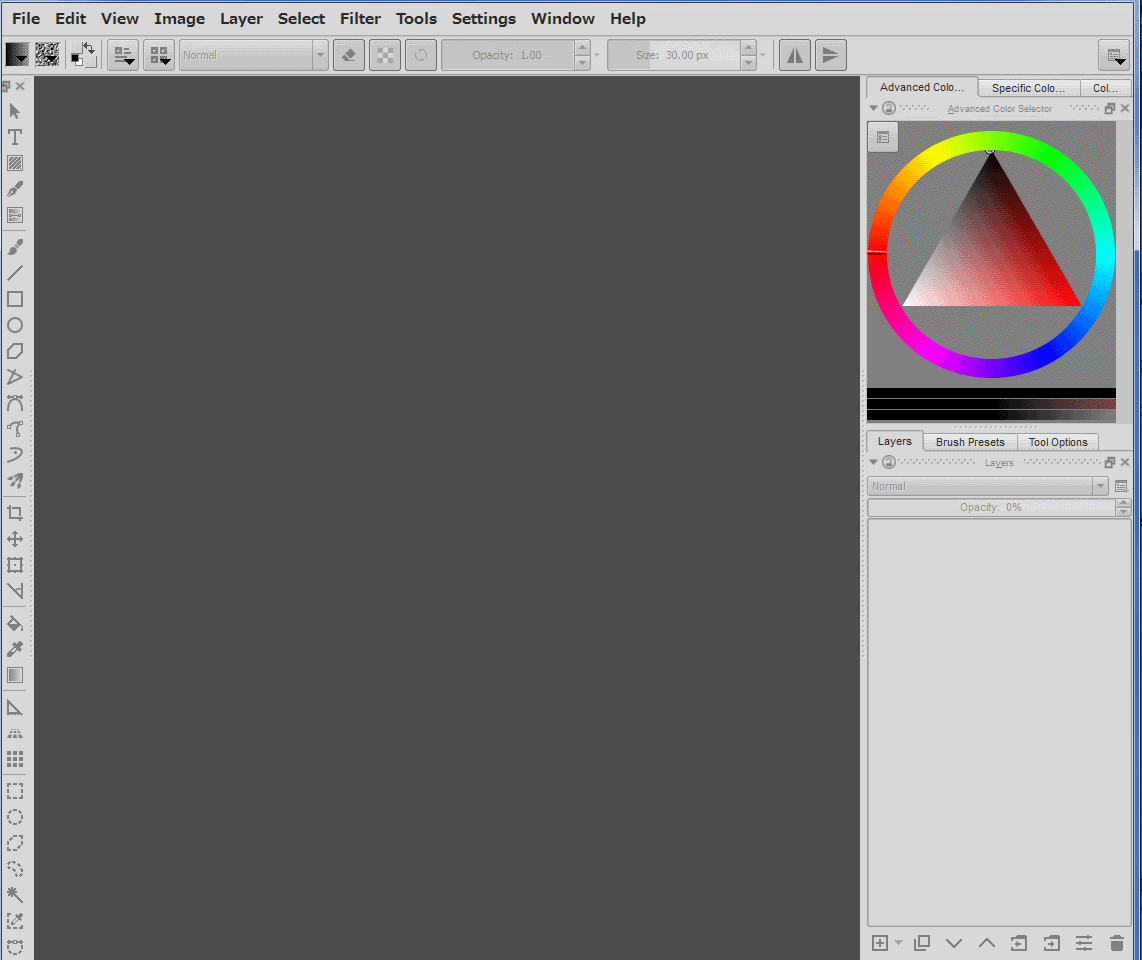Select the Freehand Brush tool
This screenshot has width=1142, height=960.
tap(15, 247)
